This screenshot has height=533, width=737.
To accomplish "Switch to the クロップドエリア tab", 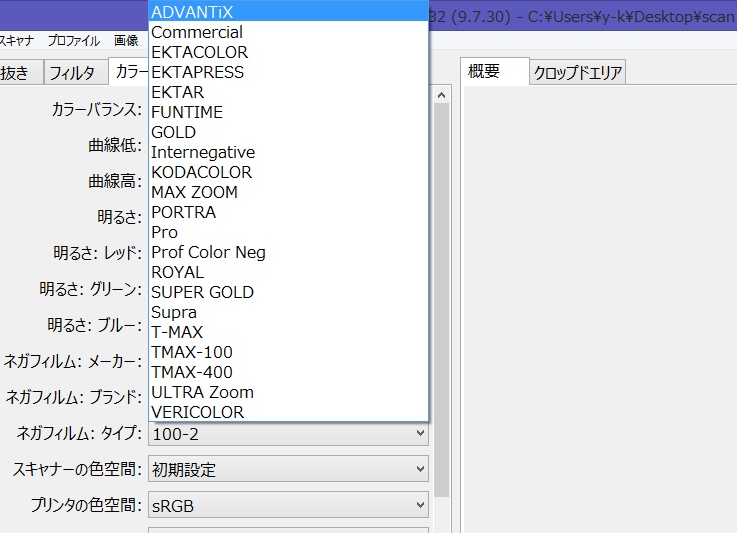I will click(x=578, y=72).
